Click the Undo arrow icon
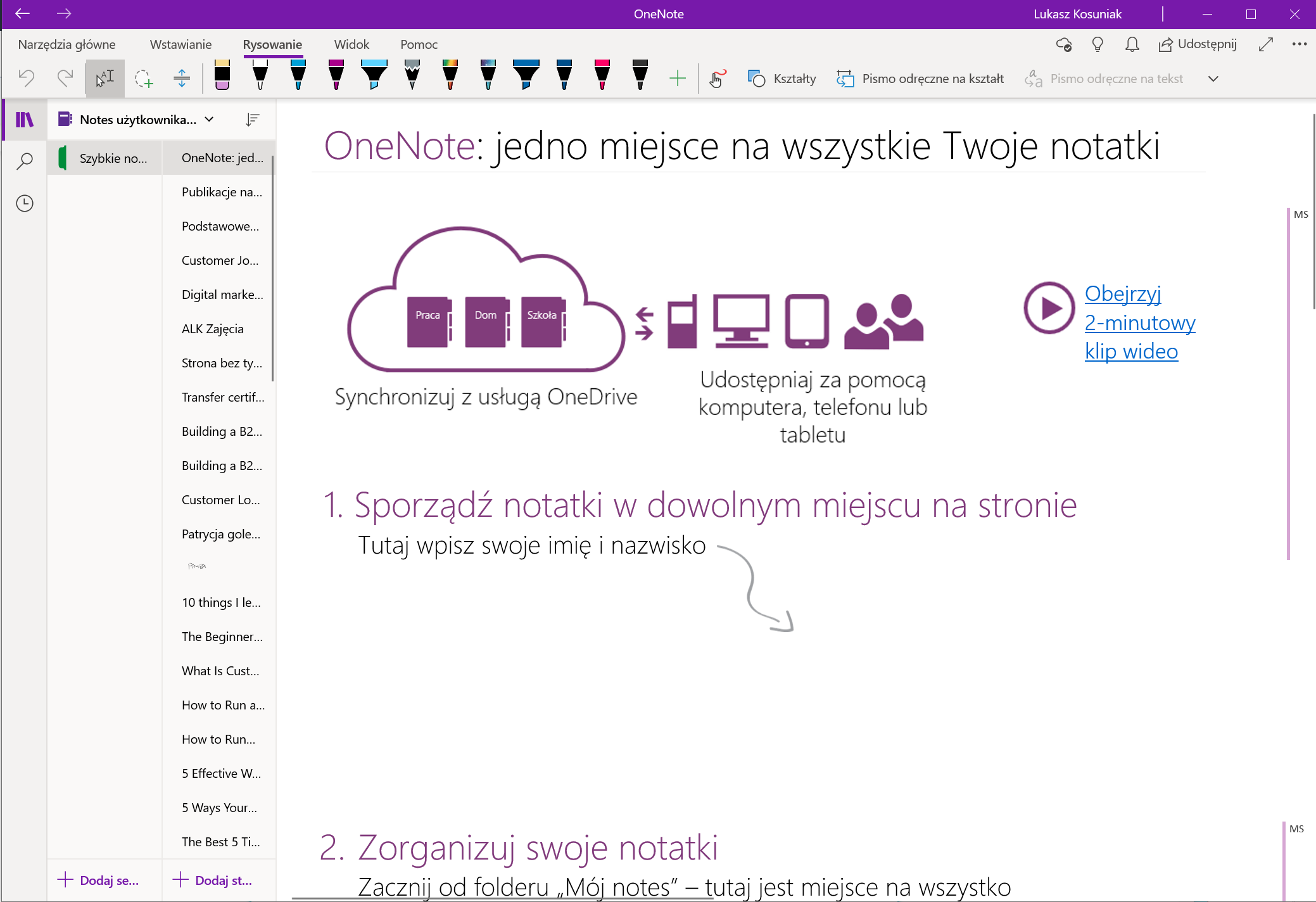Viewport: 1316px width, 902px height. pos(27,78)
